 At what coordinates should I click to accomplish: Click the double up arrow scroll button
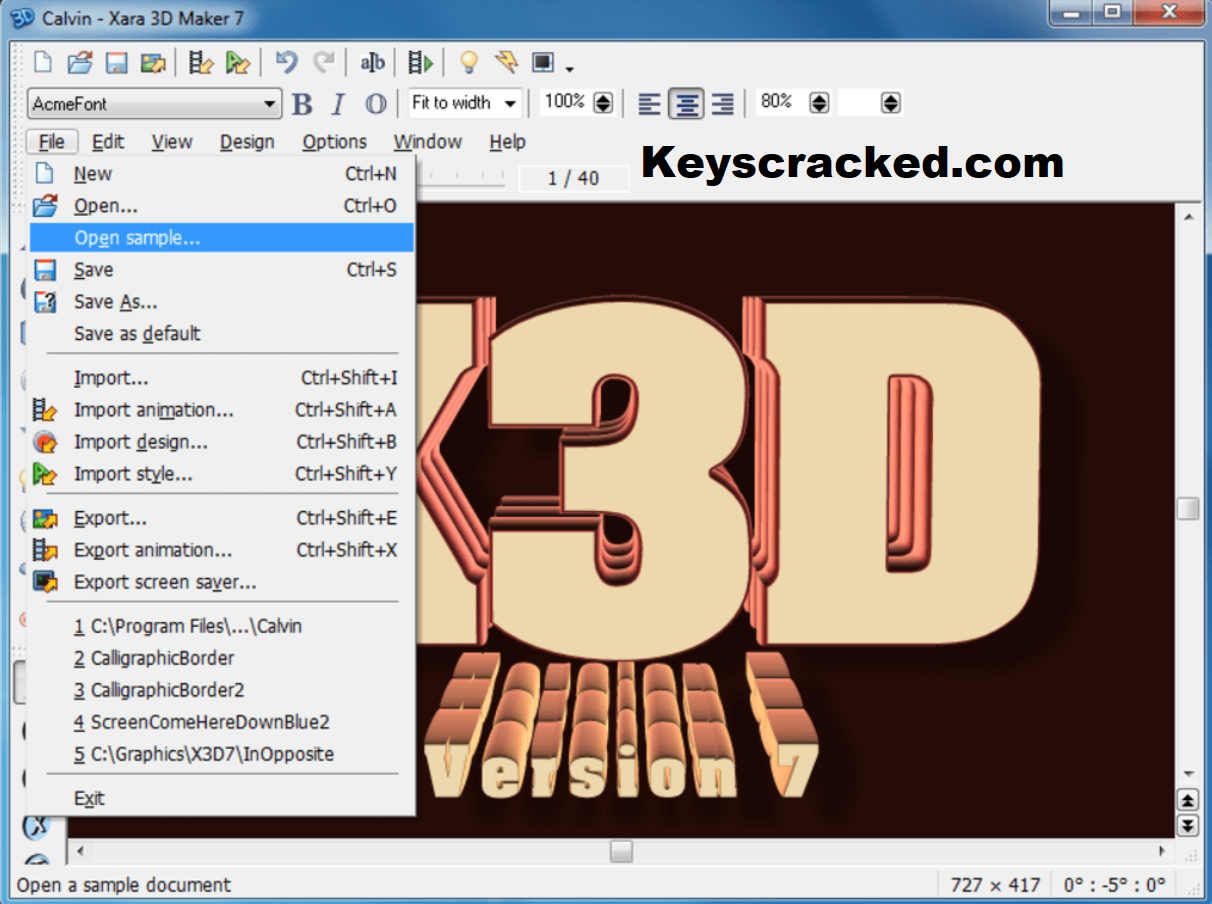pyautogui.click(x=1187, y=800)
